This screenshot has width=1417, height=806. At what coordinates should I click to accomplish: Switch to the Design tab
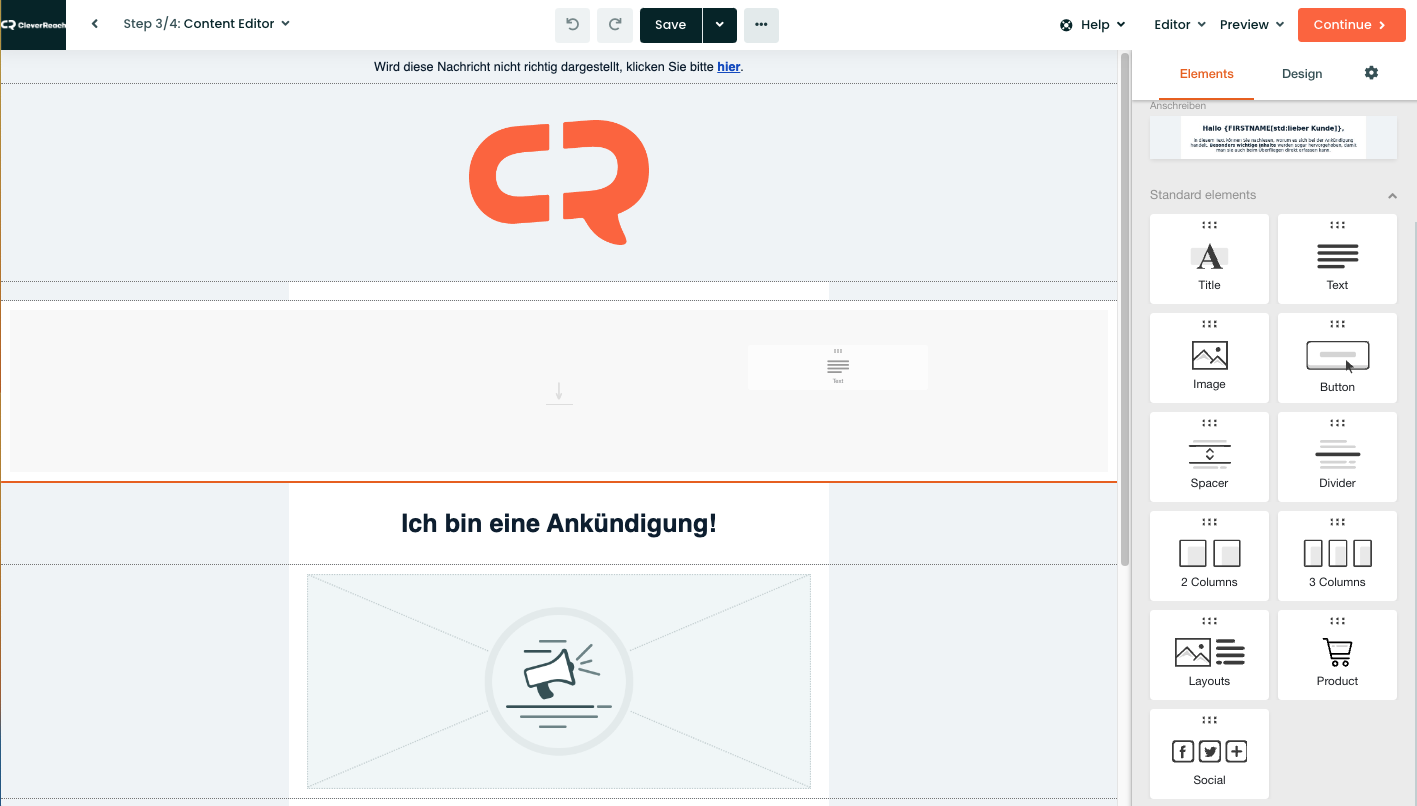point(1302,74)
